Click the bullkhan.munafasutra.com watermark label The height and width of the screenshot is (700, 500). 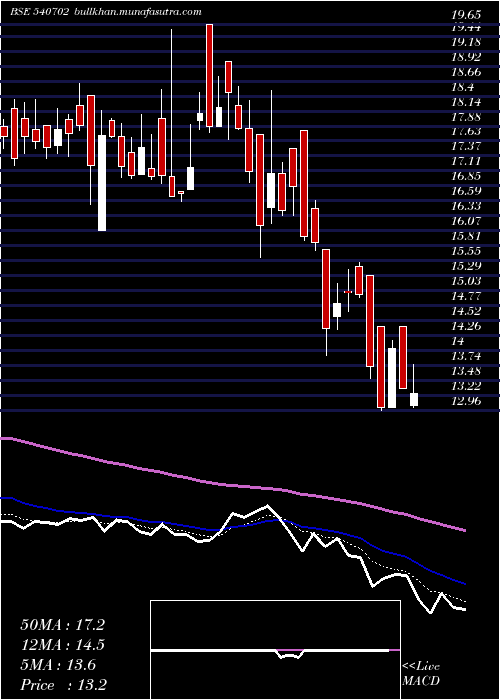[x=137, y=12]
